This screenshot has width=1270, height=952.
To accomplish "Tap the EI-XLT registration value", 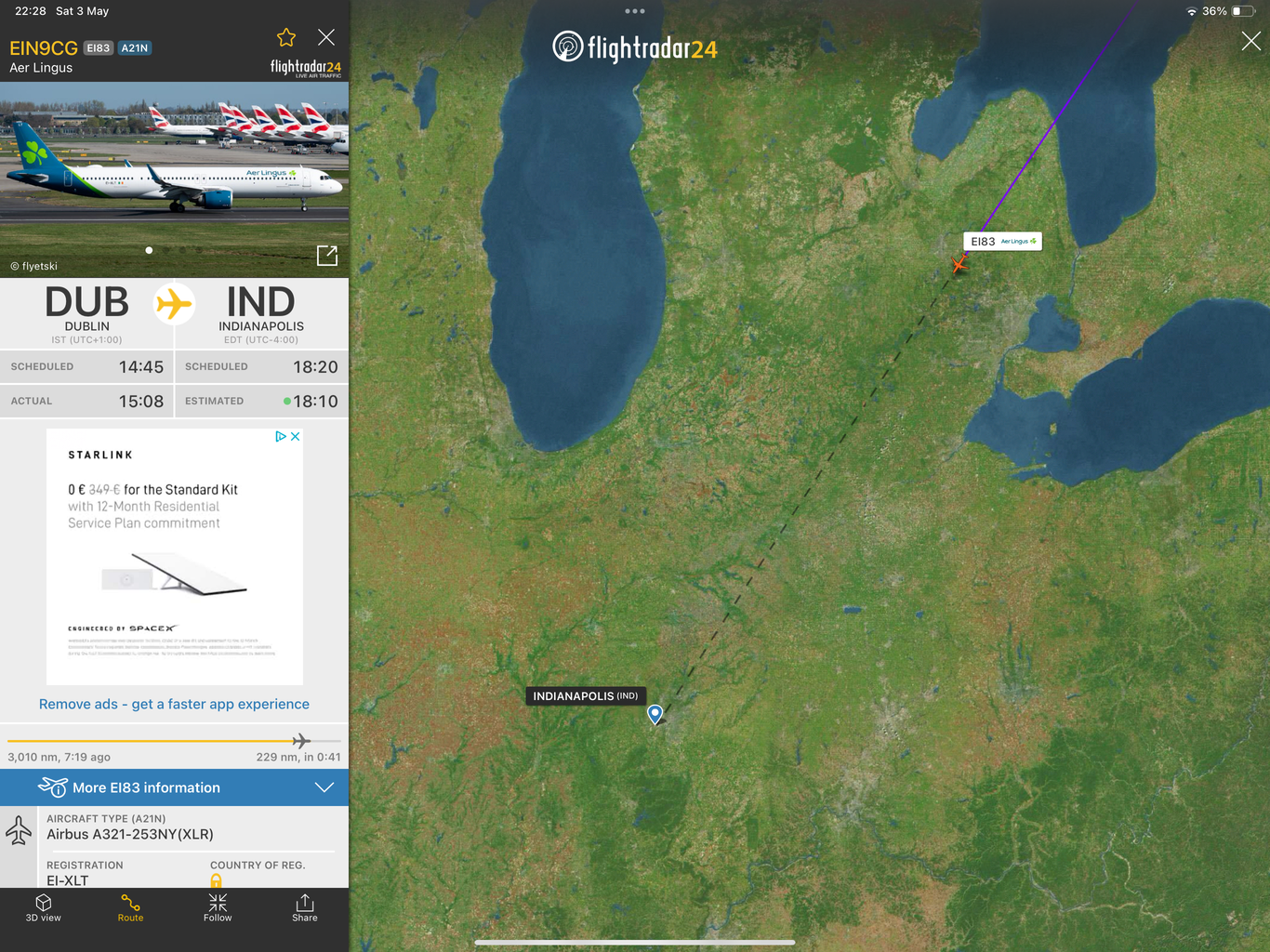I will (x=68, y=880).
